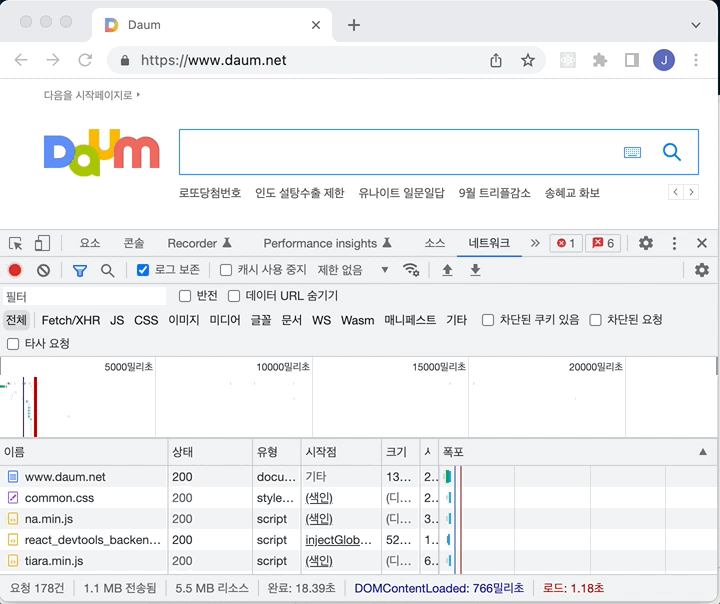Screen dimensions: 720x604
Task: Switch to the 소스 tab
Action: pyautogui.click(x=434, y=243)
